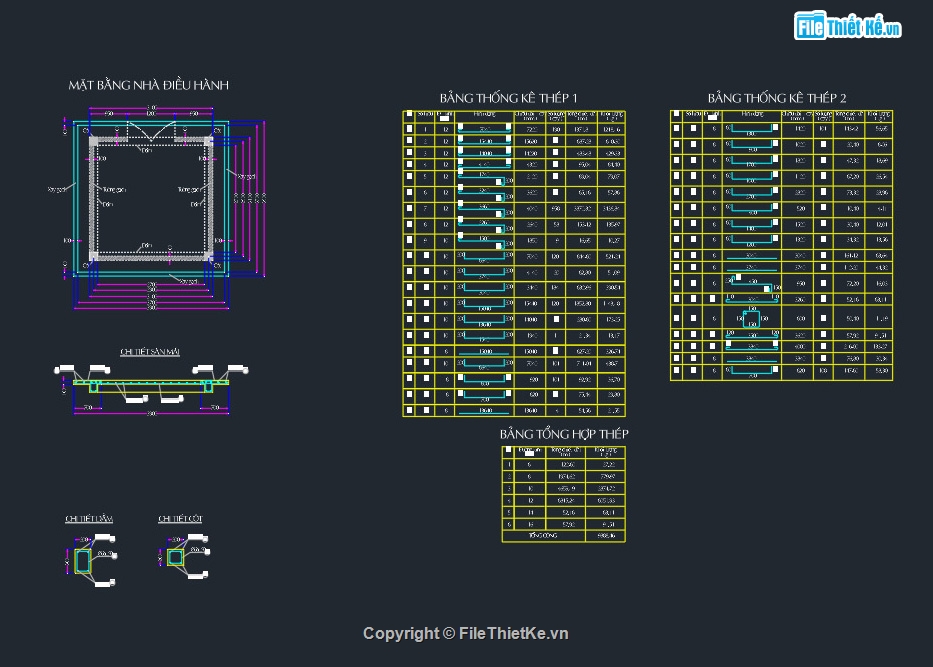This screenshot has width=933, height=667.
Task: Click the CHI TIẾT DẦM label
Action: [89, 519]
